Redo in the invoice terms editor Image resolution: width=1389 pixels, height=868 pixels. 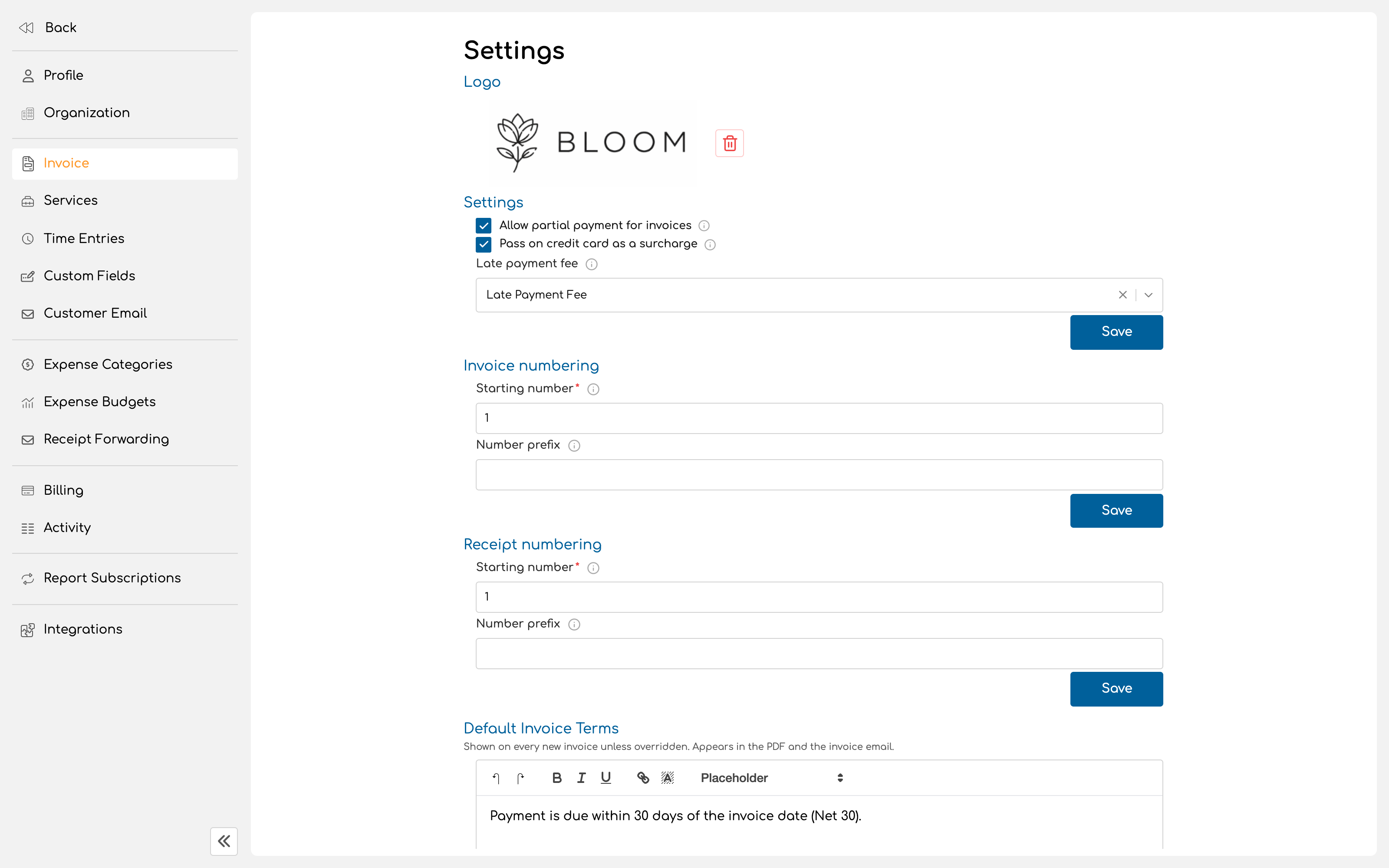[520, 778]
